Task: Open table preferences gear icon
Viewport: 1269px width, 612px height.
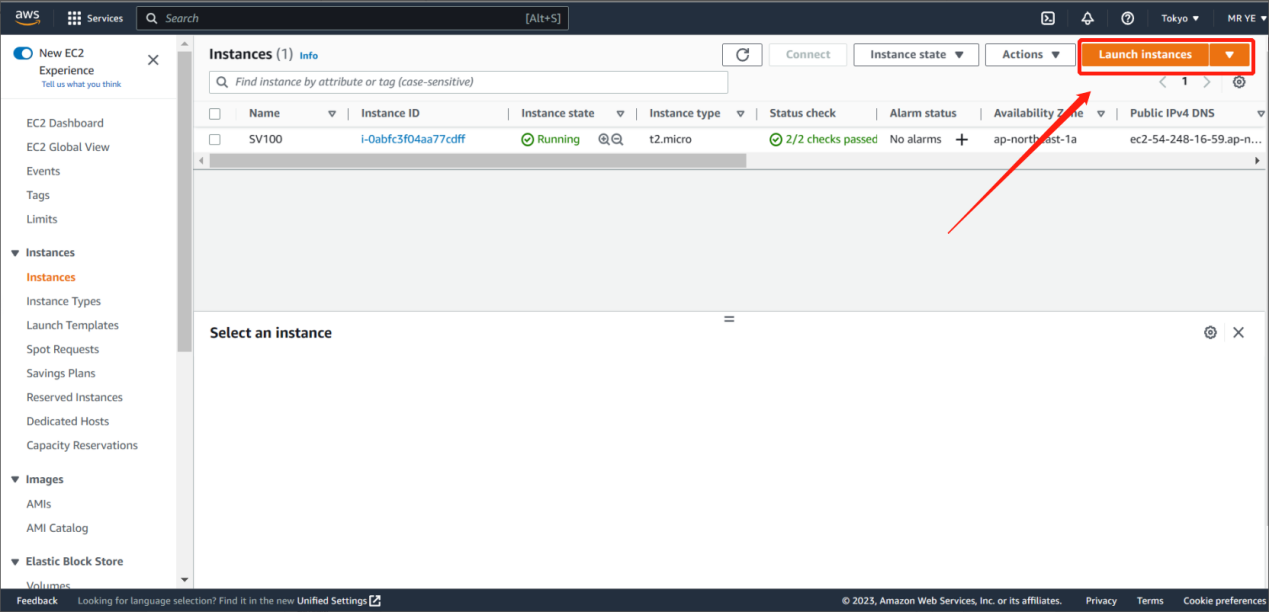Action: click(x=1239, y=82)
